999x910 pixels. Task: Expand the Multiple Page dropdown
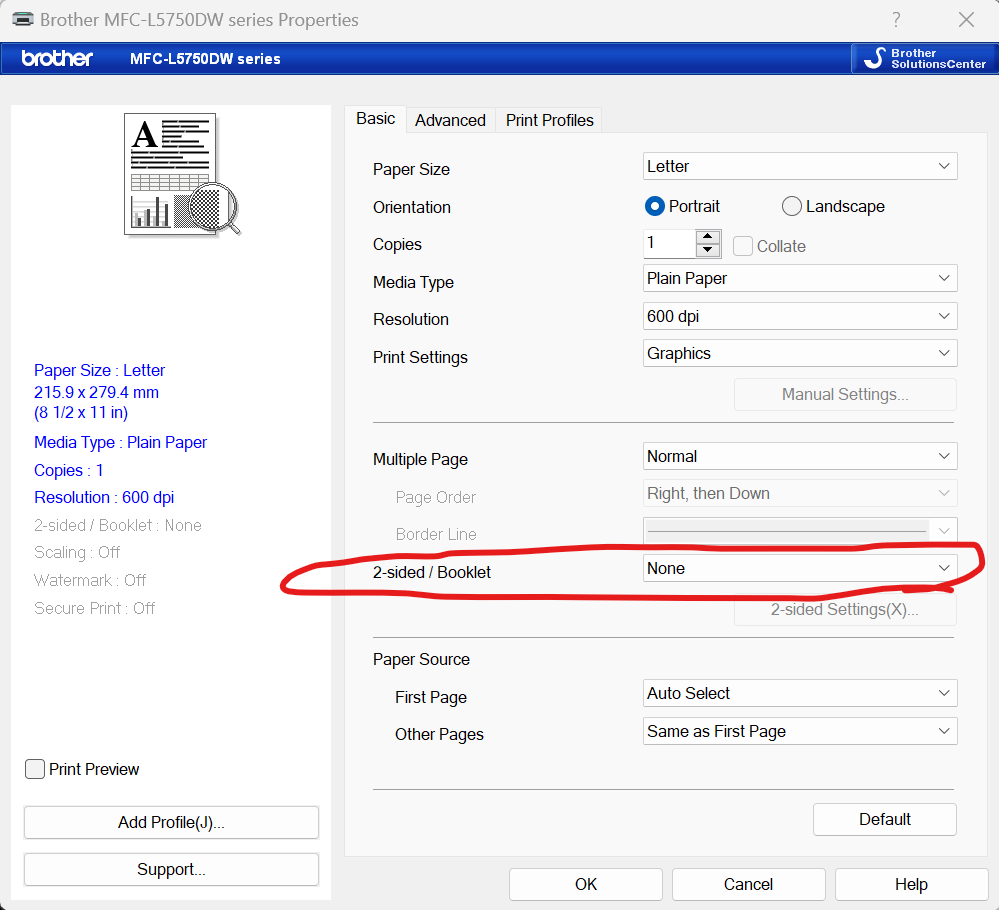pos(800,456)
